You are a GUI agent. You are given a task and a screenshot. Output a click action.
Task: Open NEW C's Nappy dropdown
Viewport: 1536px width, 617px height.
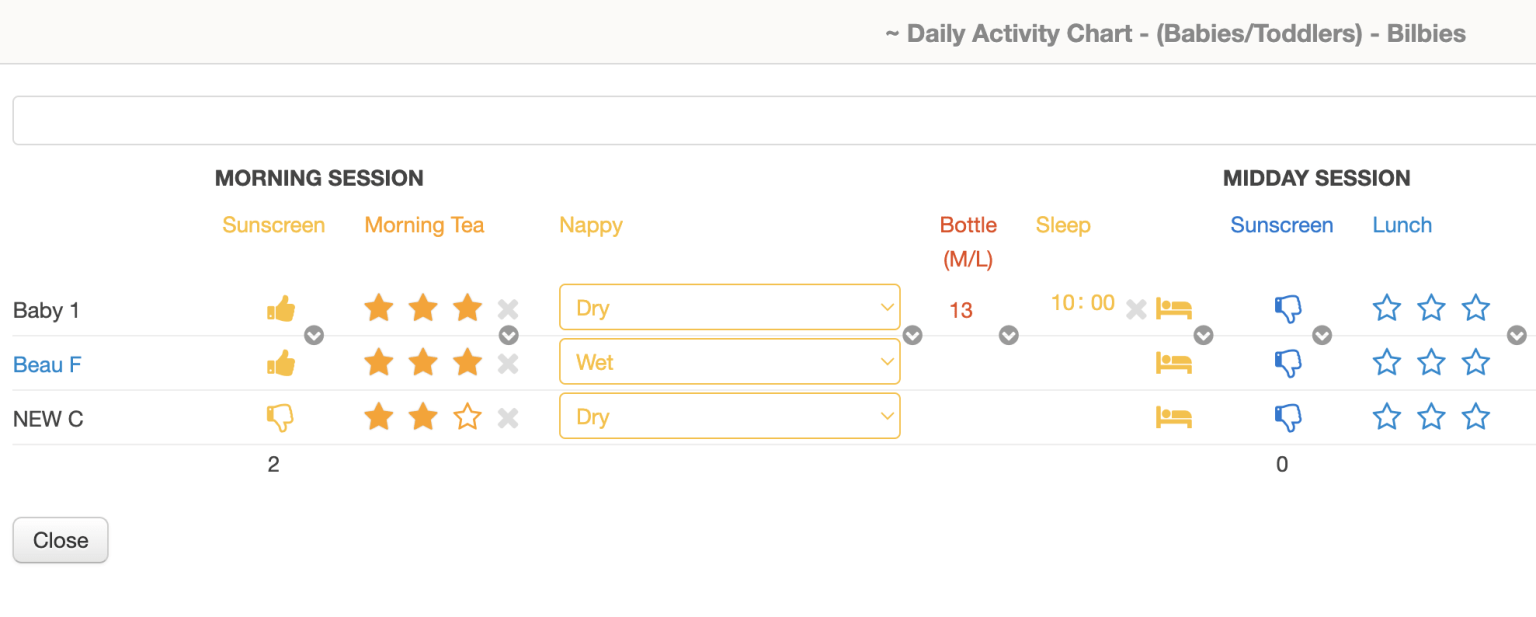[729, 416]
